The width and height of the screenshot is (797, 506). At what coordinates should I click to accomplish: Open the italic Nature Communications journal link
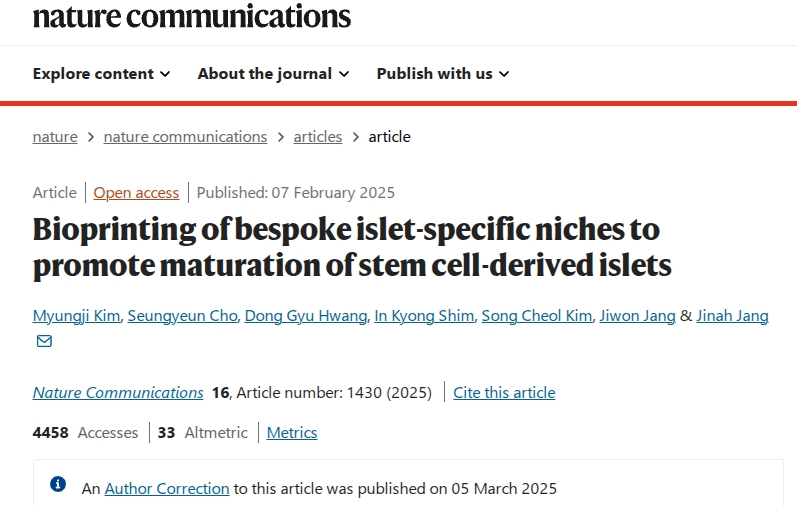[118, 393]
